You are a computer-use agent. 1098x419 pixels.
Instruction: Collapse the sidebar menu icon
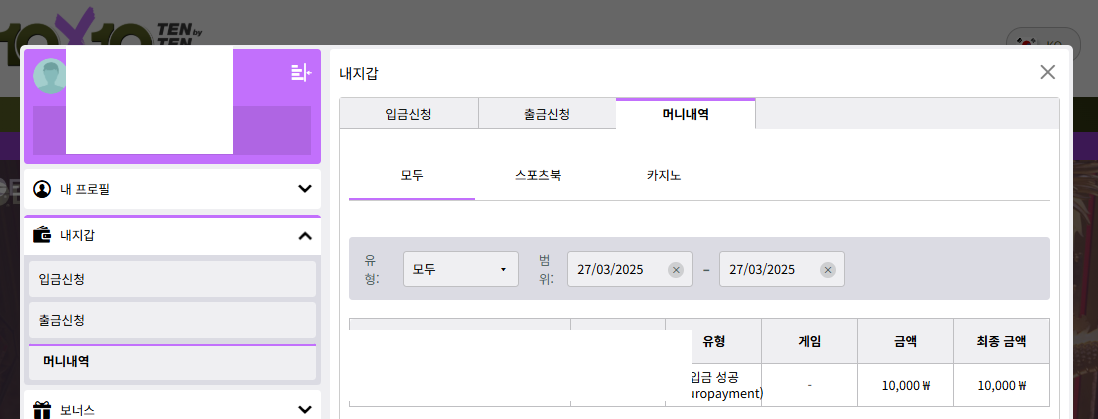300,72
